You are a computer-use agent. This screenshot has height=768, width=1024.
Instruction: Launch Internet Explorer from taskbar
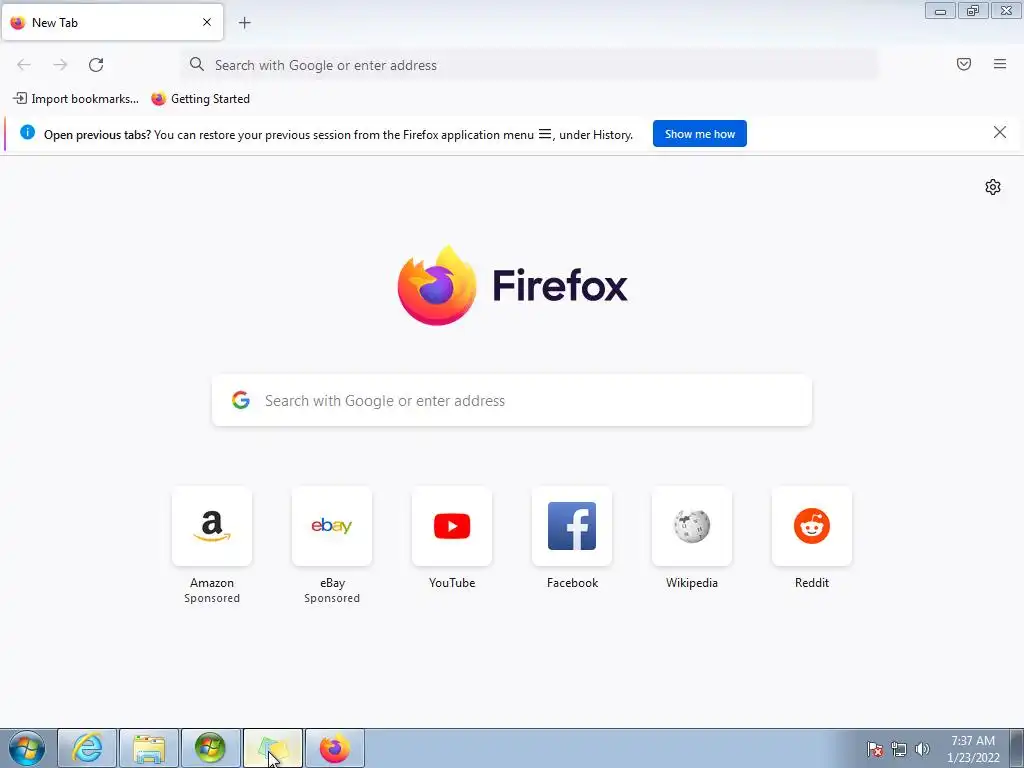point(87,748)
